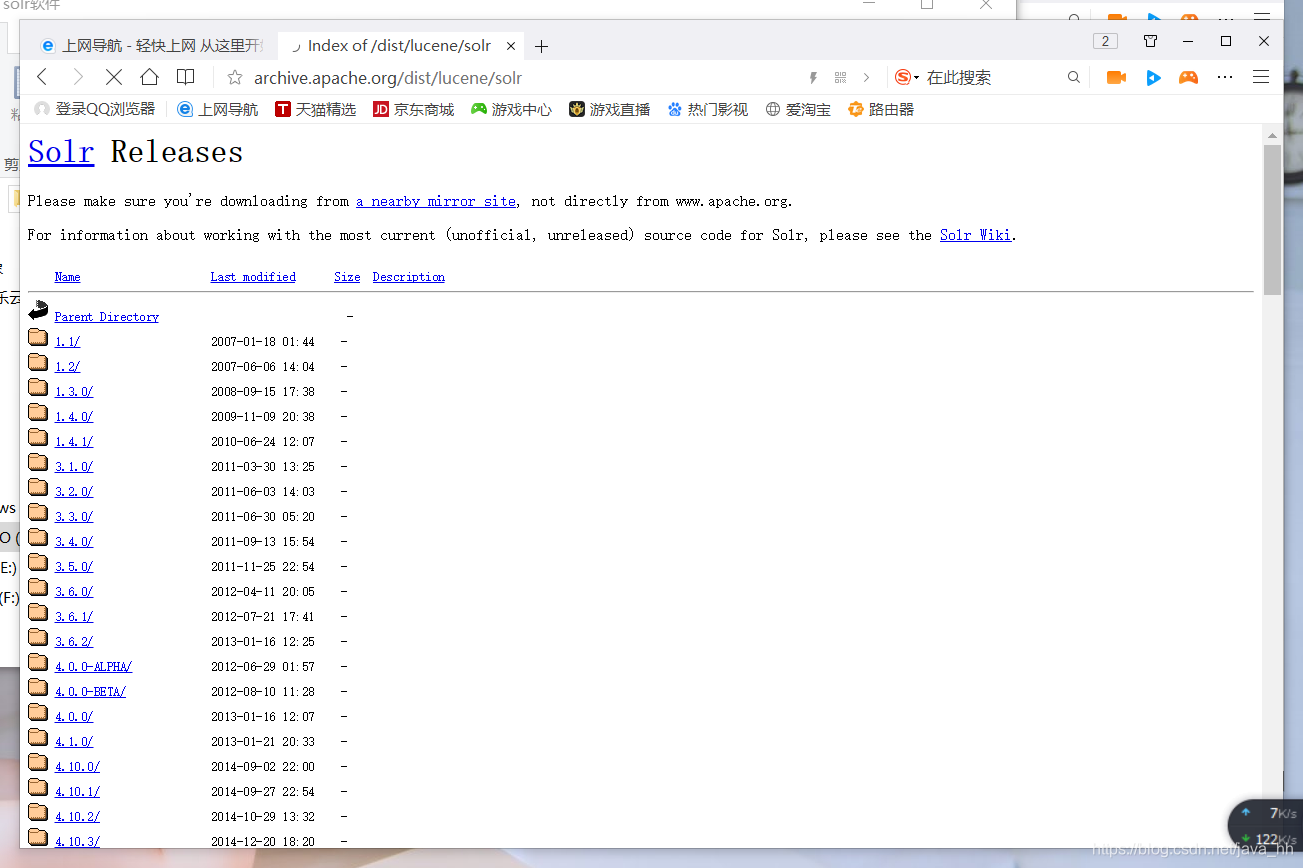Expand the address bar chevron arrow
Viewport: 1303px width, 868px height.
[x=866, y=78]
